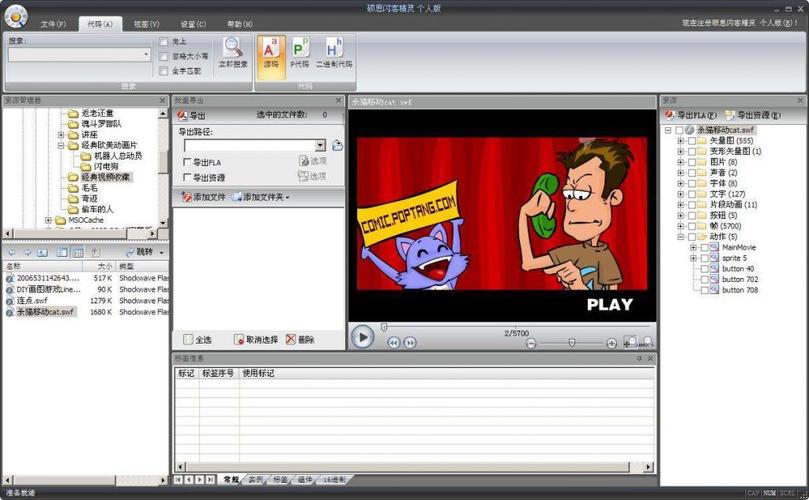The image size is (809, 500).
Task: Expand the sprite 5 node
Action: coord(693,258)
